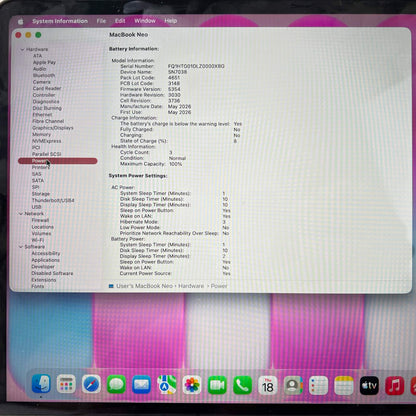Collapse the Network section in sidebar
The image size is (416, 416).
tap(21, 214)
